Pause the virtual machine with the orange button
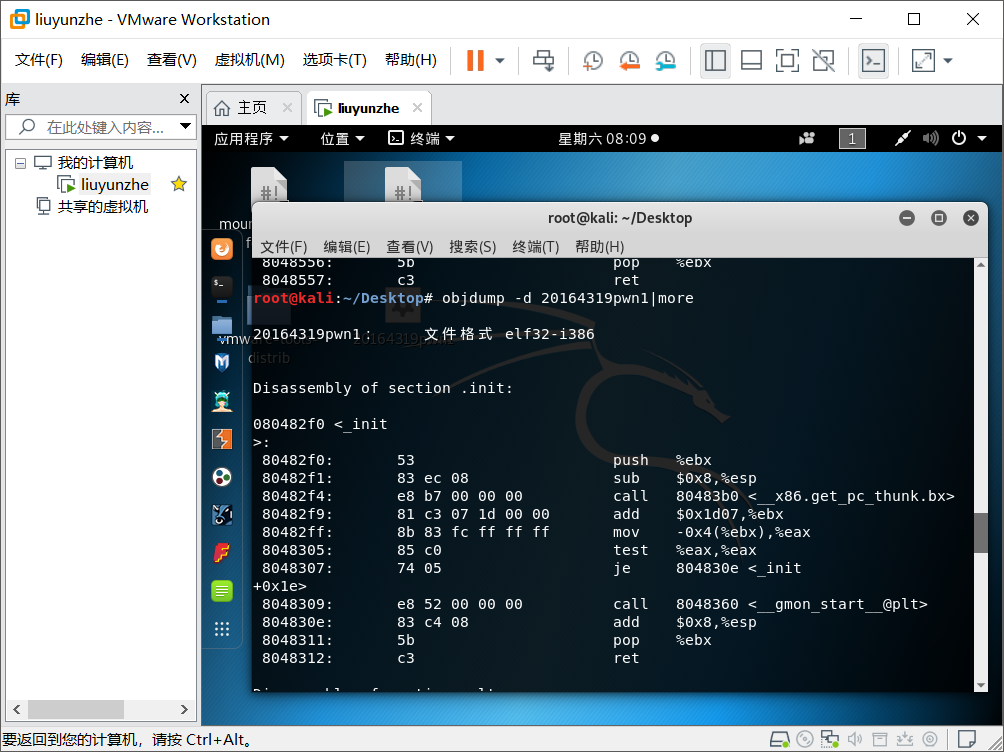 tap(475, 61)
